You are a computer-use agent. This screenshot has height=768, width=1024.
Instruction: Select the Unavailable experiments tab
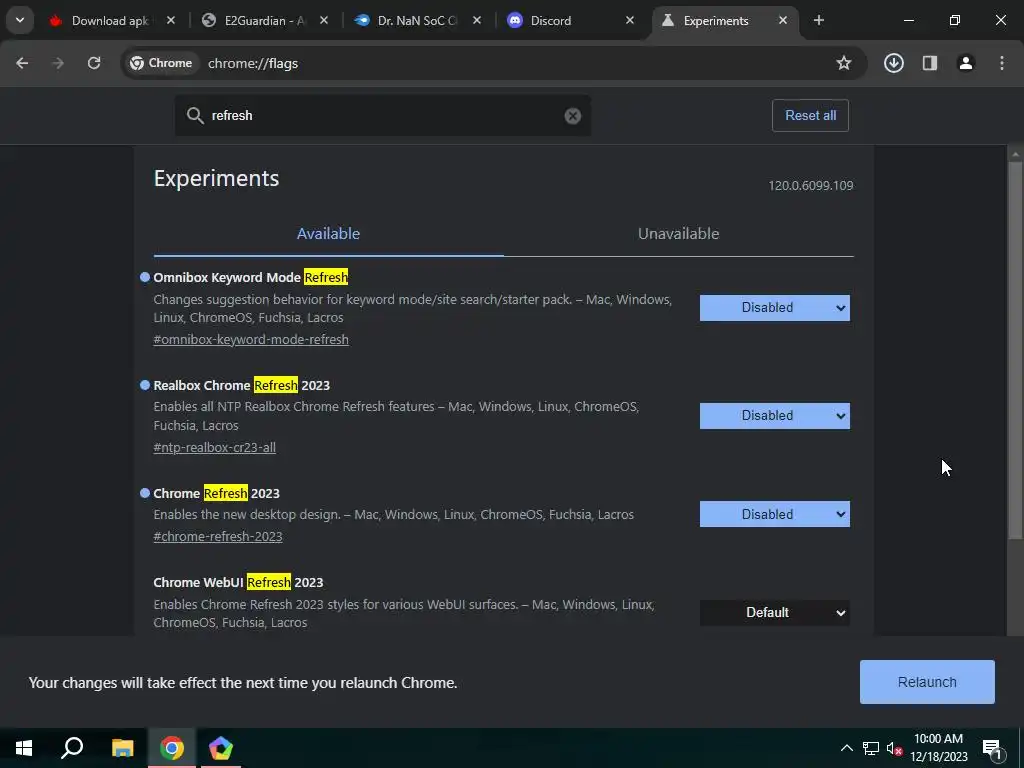point(679,234)
